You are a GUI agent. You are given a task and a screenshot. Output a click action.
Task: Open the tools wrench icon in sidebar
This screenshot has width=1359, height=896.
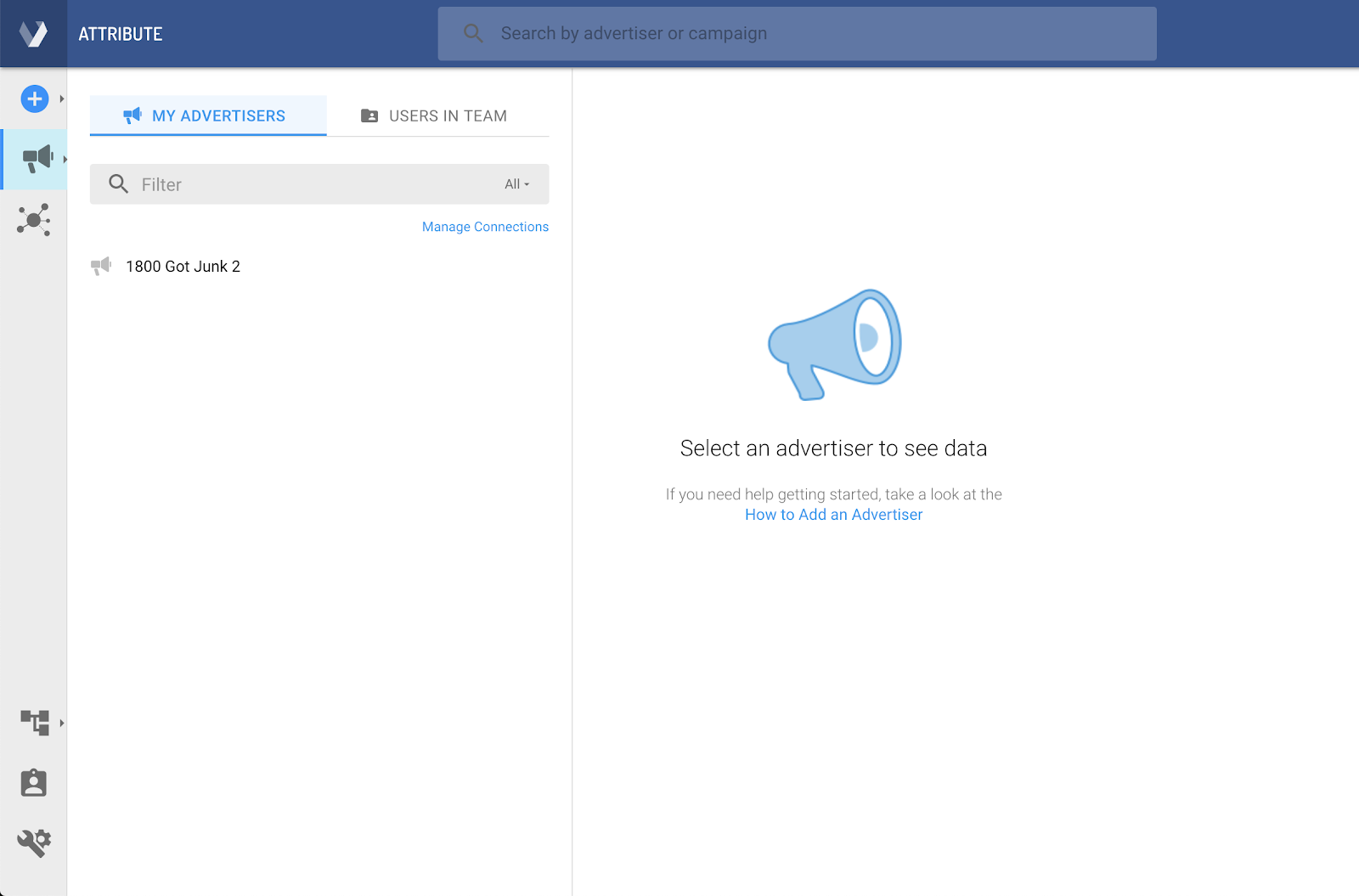pos(33,842)
